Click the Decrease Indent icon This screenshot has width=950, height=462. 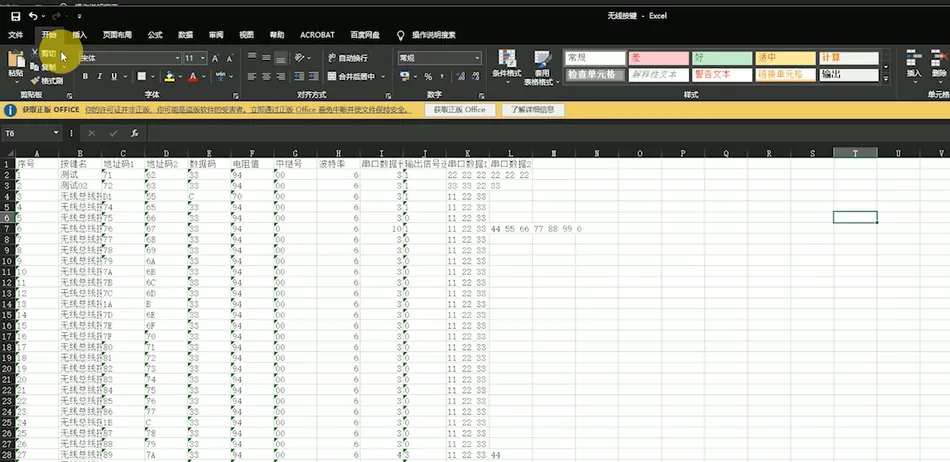(x=299, y=76)
